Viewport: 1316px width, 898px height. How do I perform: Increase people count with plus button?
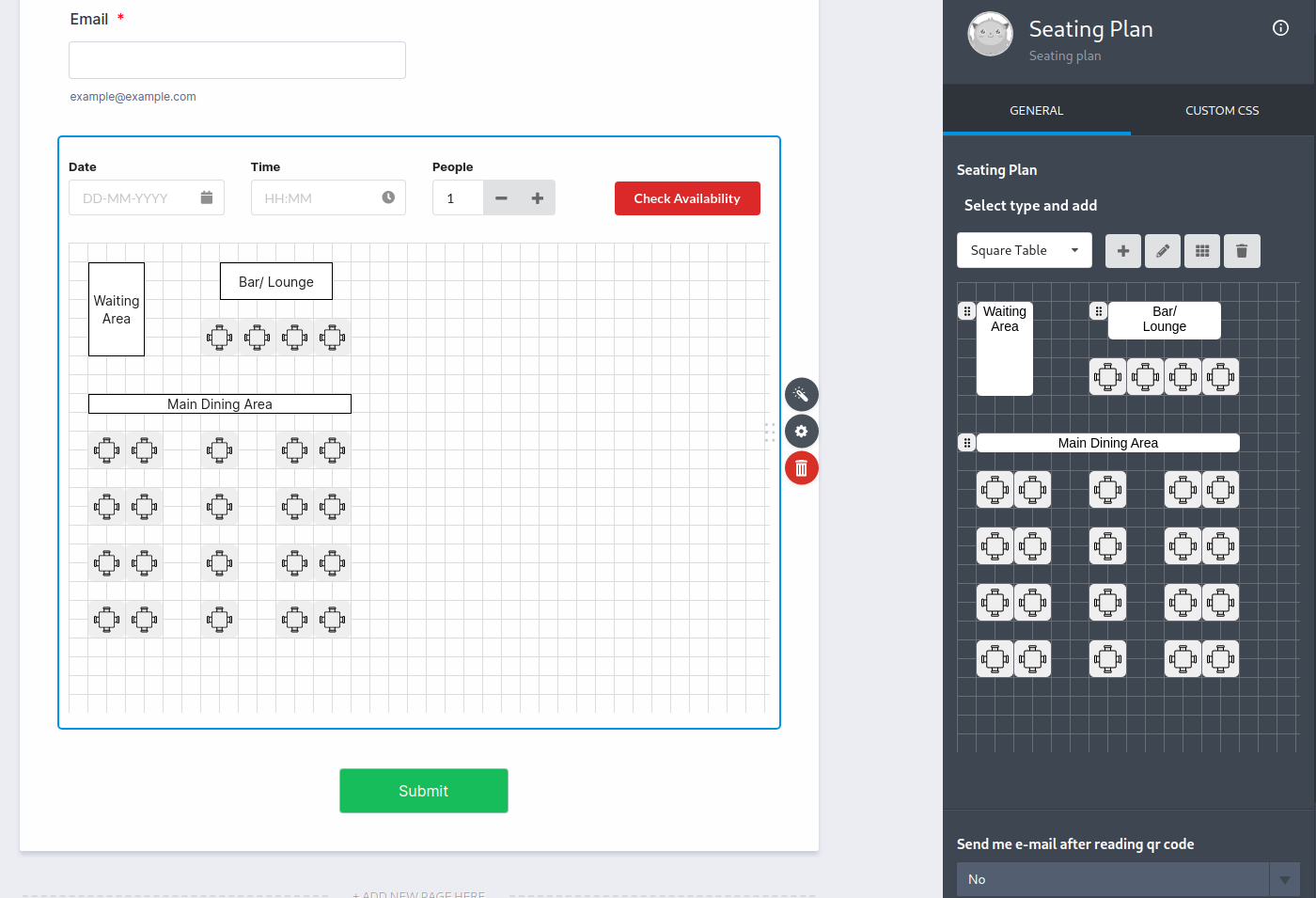pyautogui.click(x=538, y=197)
